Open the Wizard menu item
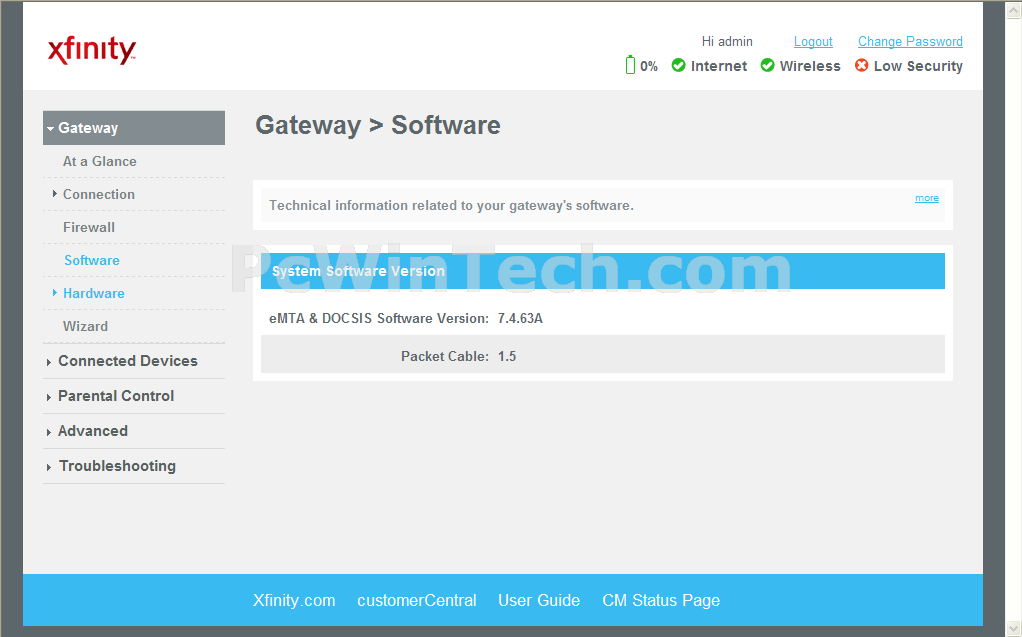1022x637 pixels. tap(85, 326)
